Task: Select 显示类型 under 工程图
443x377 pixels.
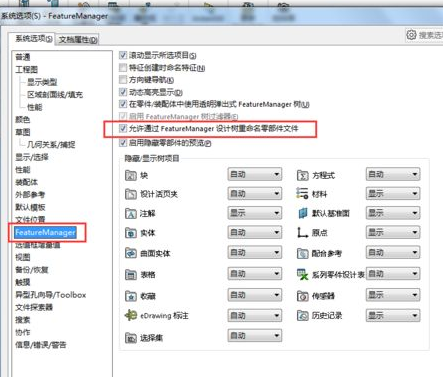Action: tap(42, 82)
